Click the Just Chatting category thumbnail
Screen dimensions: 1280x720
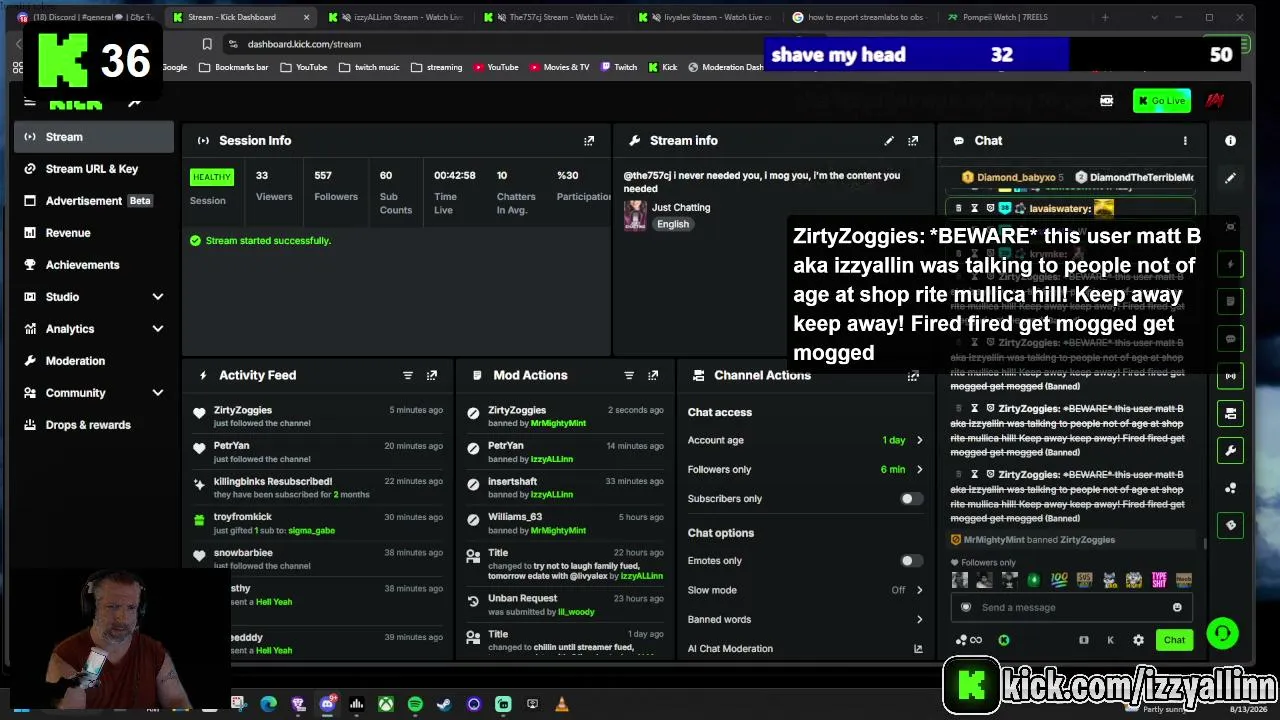(635, 215)
